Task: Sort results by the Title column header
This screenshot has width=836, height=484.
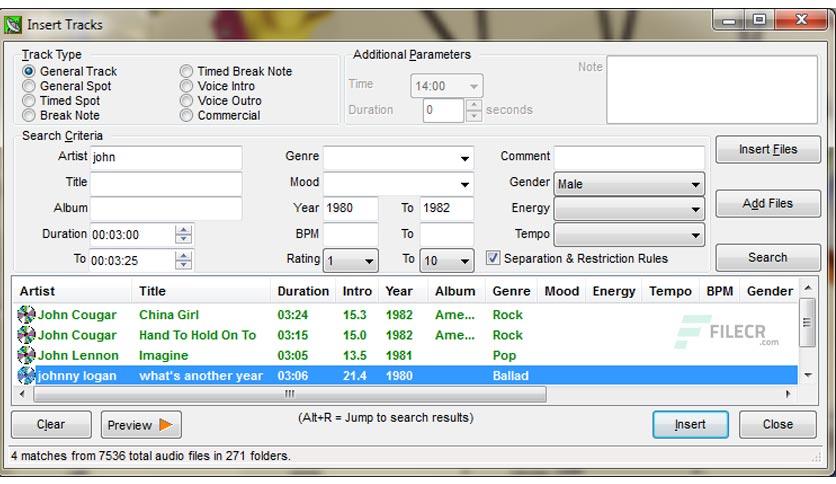Action: (x=153, y=291)
